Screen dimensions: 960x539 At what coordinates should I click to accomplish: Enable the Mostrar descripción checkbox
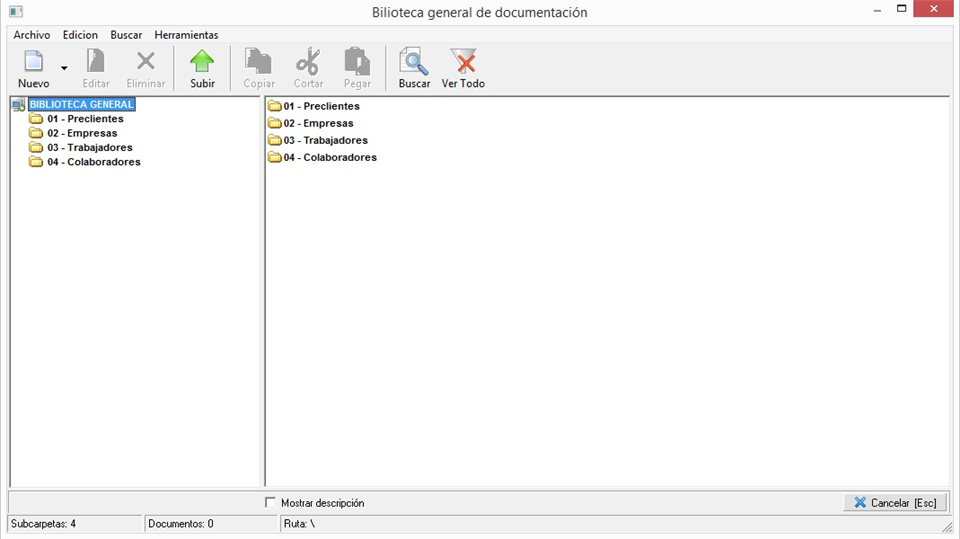click(x=271, y=503)
